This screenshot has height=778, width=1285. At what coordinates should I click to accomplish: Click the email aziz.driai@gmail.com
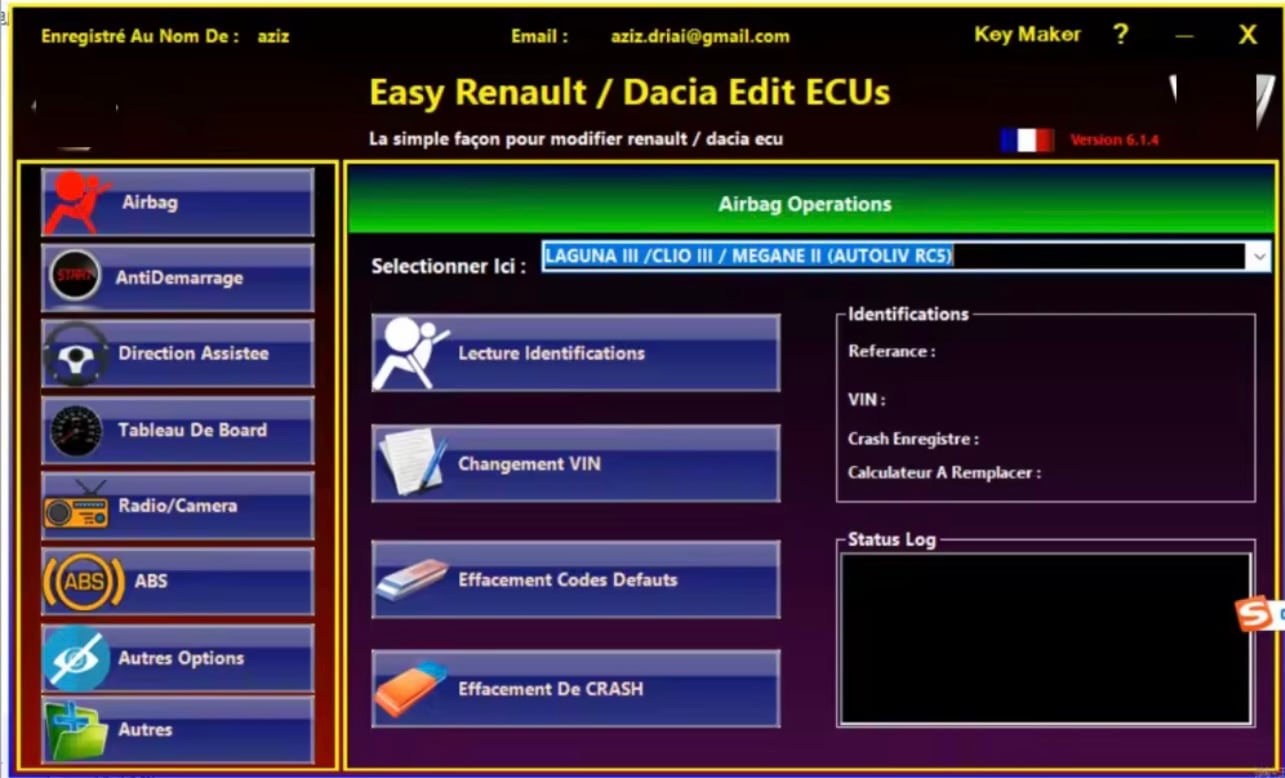pyautogui.click(x=700, y=37)
